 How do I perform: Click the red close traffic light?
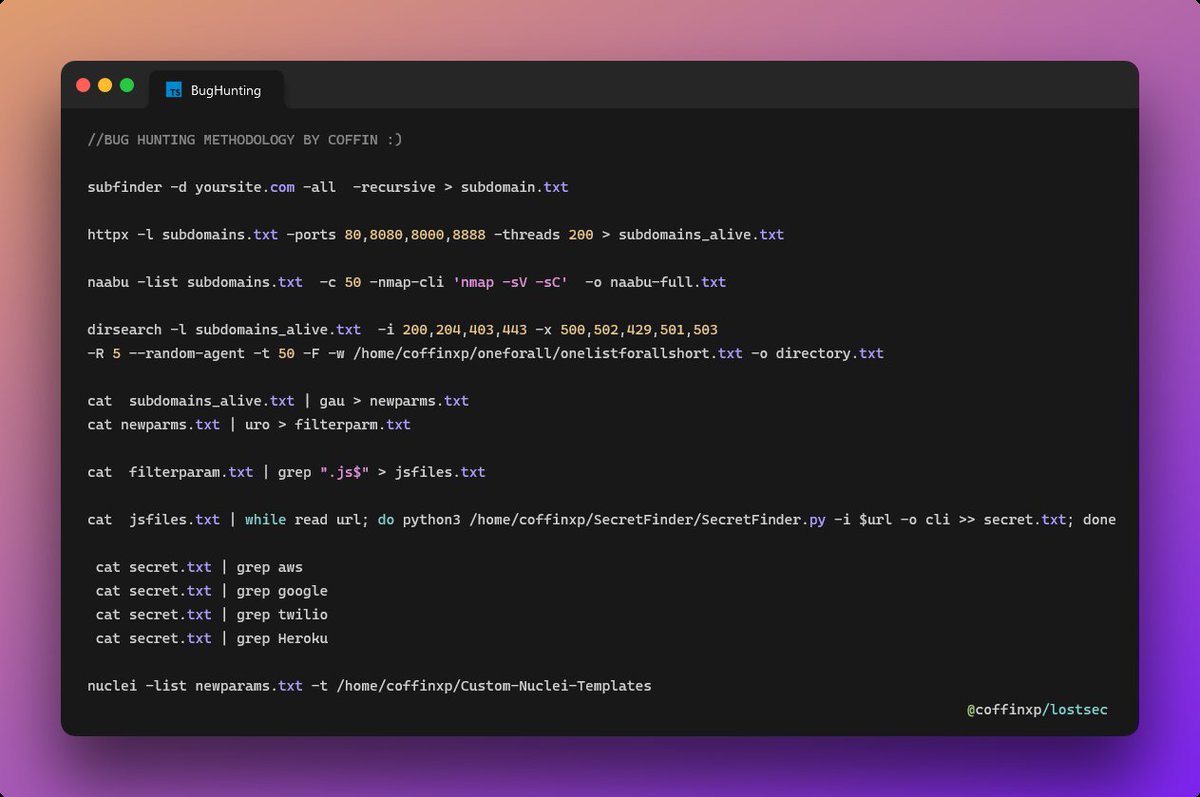83,85
